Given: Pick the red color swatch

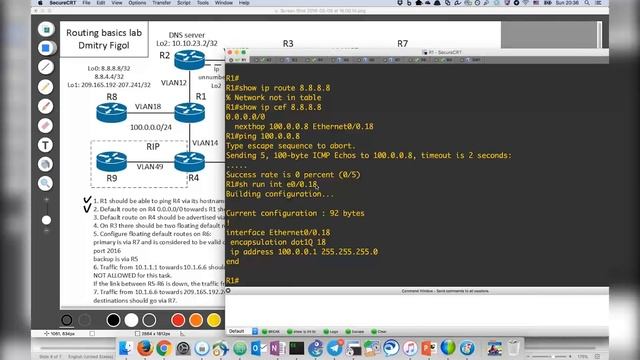Looking at the screenshot, I should pyautogui.click(x=178, y=320).
